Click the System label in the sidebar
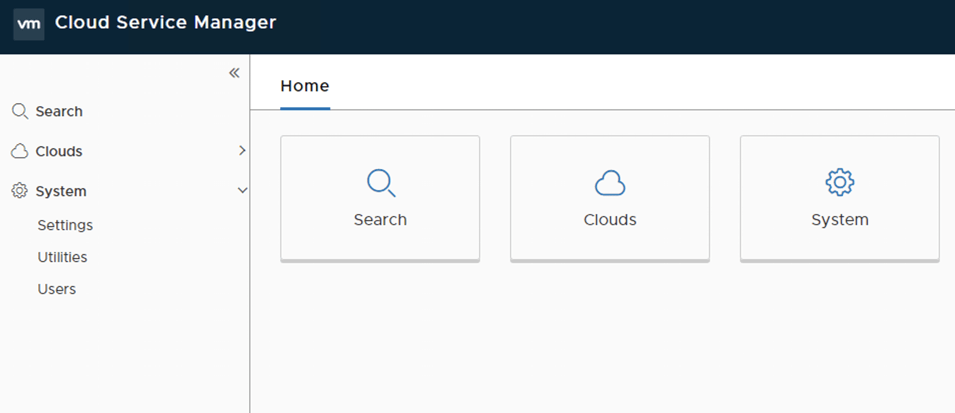The width and height of the screenshot is (955, 413). click(x=61, y=191)
